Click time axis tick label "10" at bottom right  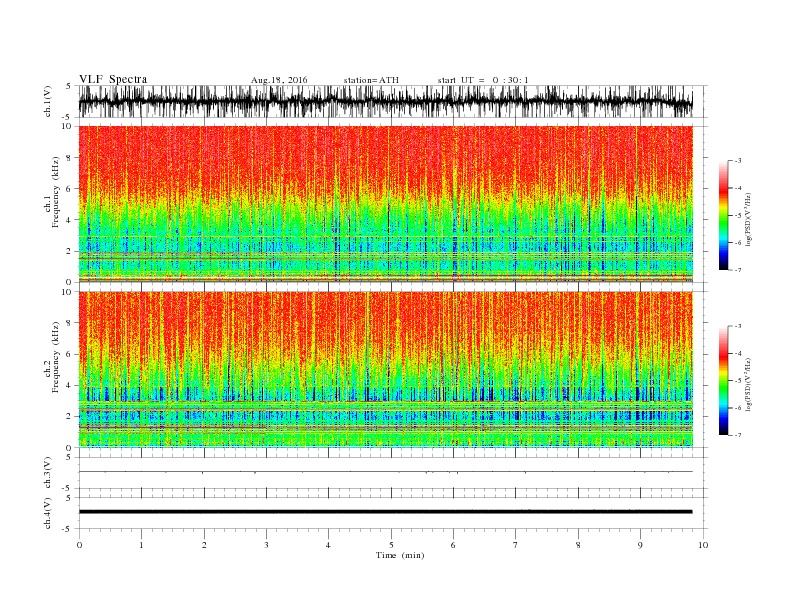pos(703,545)
